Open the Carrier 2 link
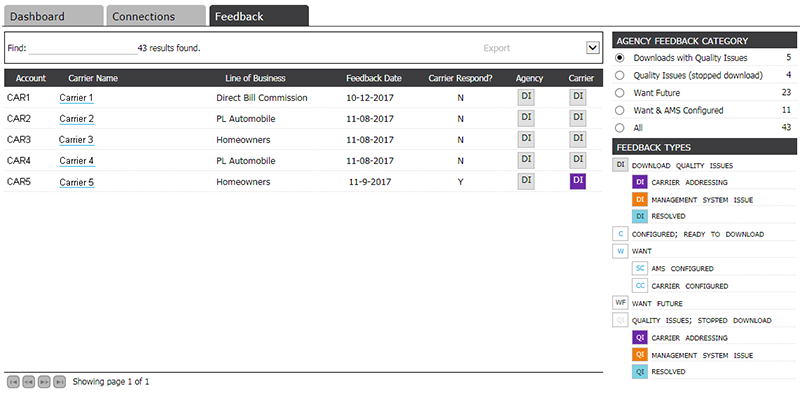The image size is (800, 393). (77, 119)
